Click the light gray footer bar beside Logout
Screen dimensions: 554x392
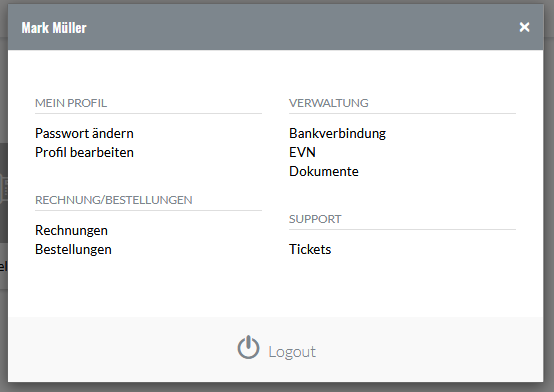click(424, 349)
